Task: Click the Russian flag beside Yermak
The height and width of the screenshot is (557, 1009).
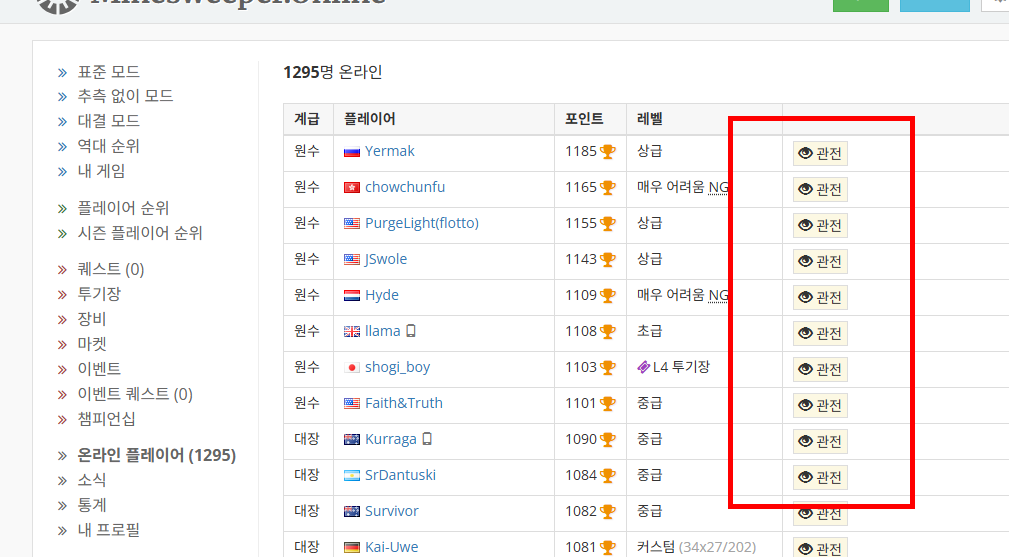Action: 352,152
